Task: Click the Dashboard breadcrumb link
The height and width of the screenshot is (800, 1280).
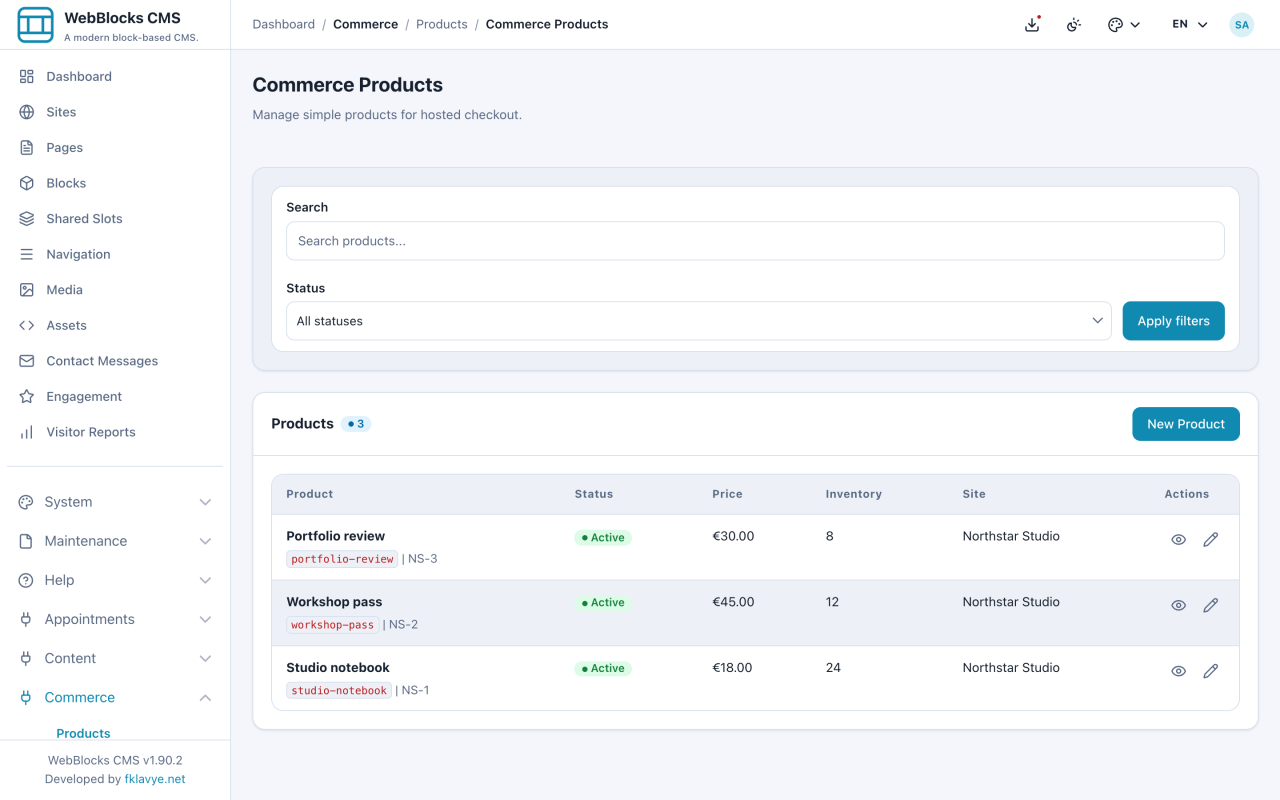Action: [284, 24]
